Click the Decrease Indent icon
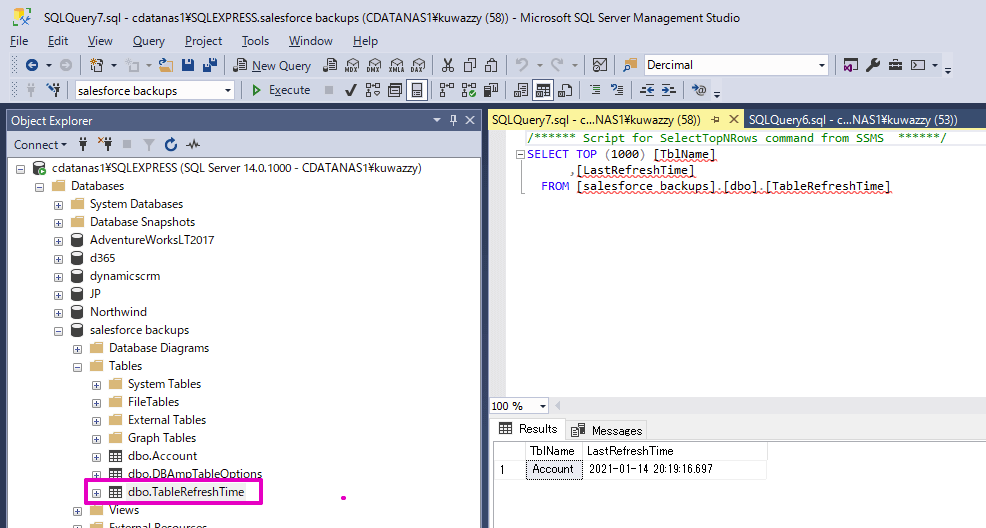The width and height of the screenshot is (986, 528). pyautogui.click(x=647, y=90)
